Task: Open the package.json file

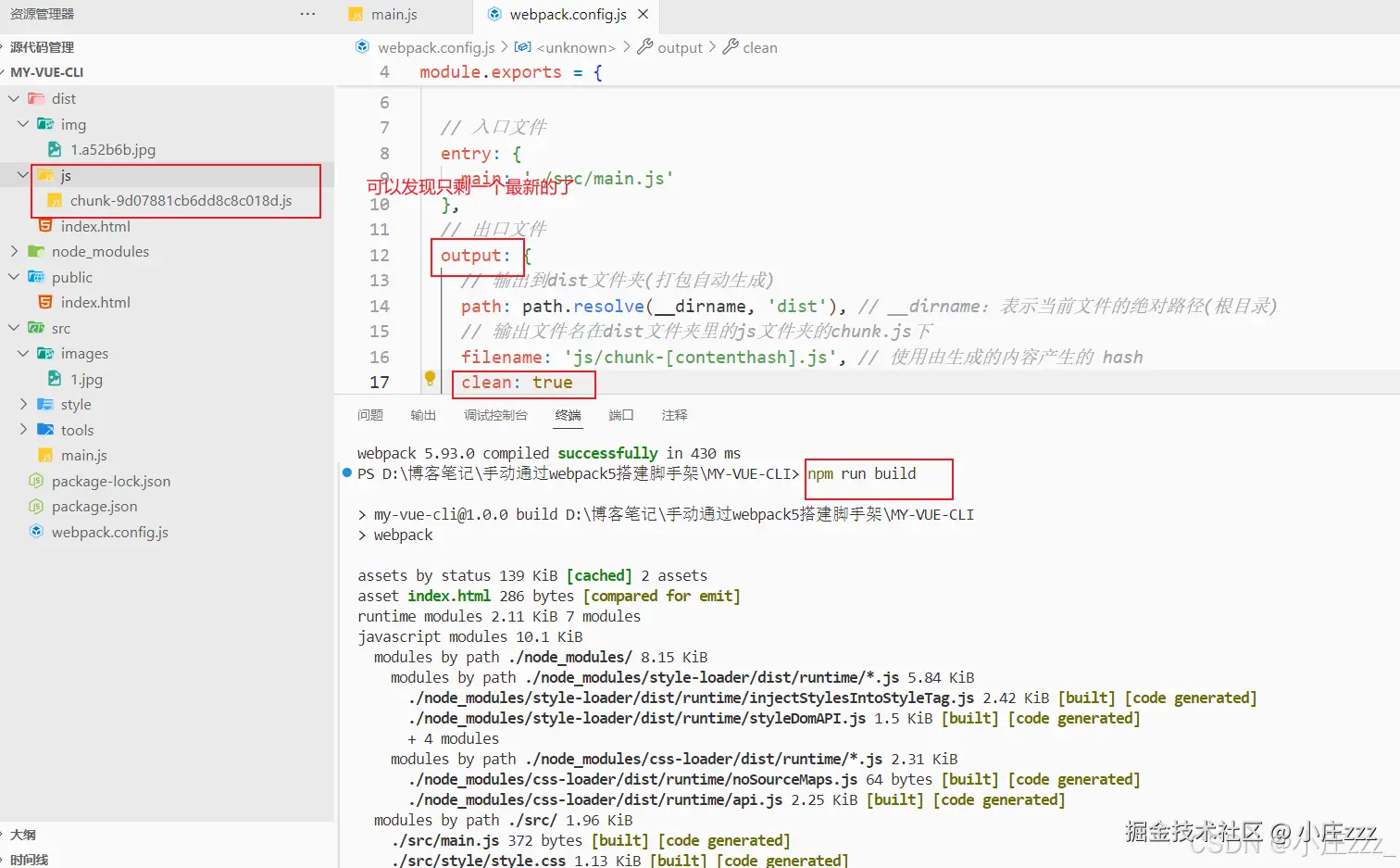Action: click(x=94, y=506)
